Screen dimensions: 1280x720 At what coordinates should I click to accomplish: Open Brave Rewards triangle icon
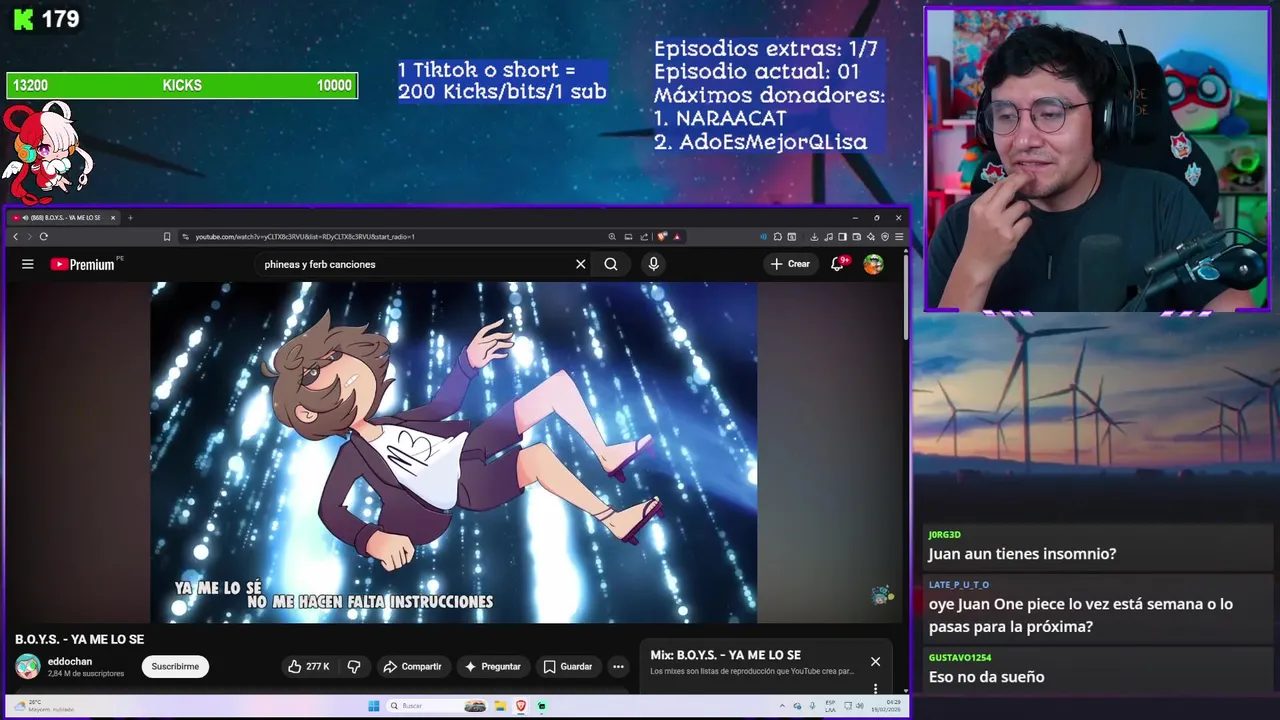coord(677,237)
